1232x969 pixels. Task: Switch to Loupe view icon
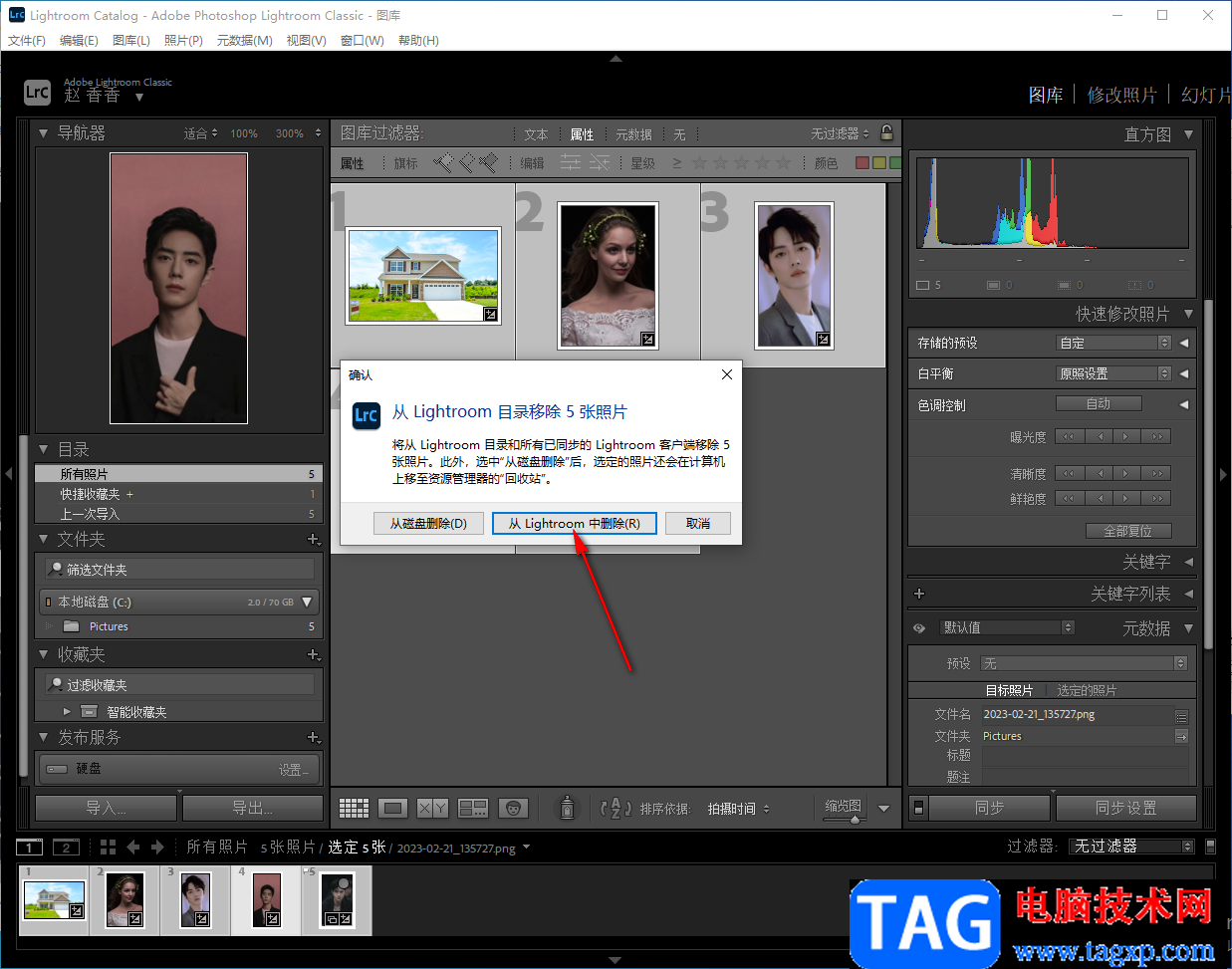click(x=392, y=808)
